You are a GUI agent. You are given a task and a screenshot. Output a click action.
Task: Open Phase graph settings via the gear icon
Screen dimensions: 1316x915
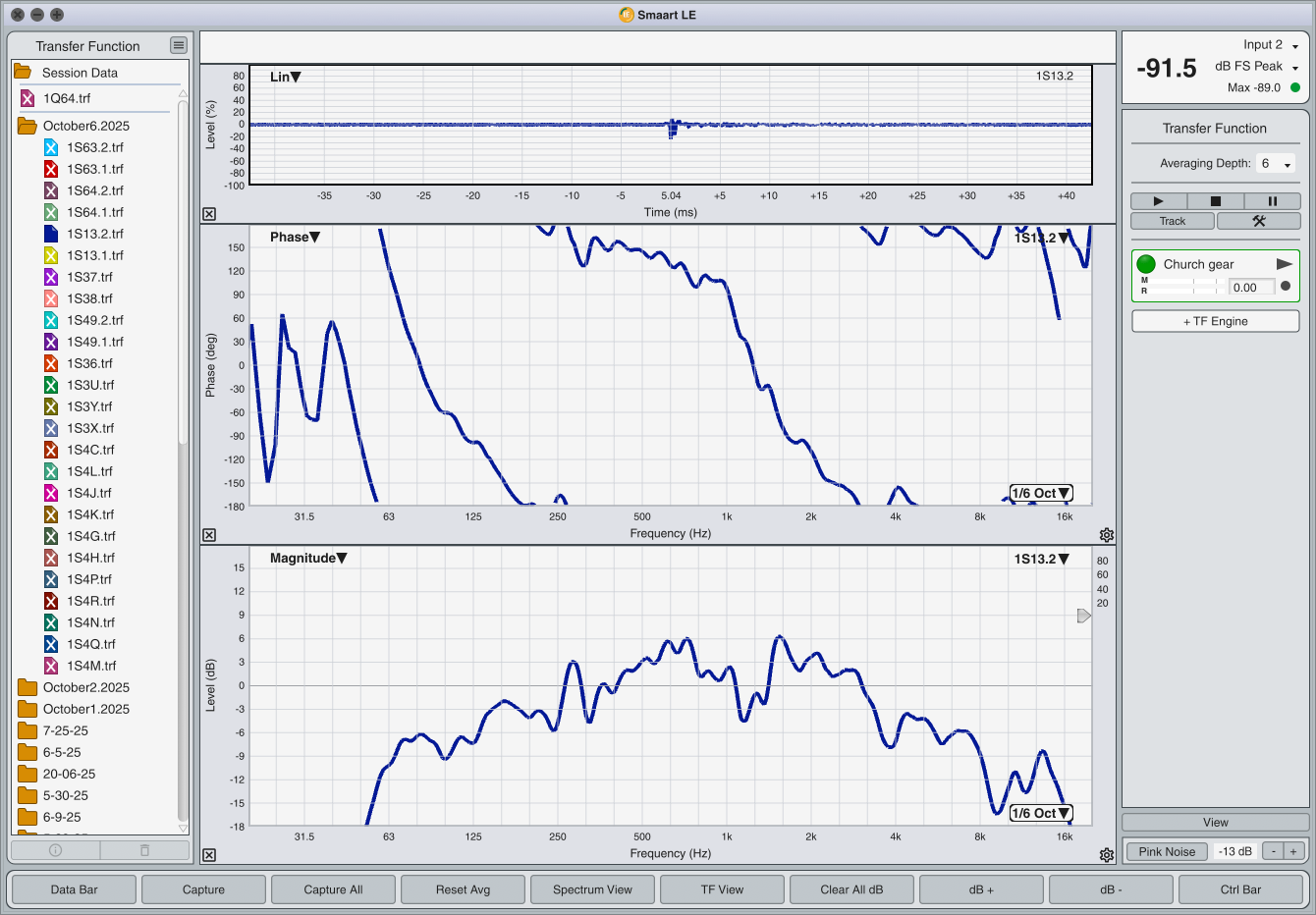[x=1107, y=535]
